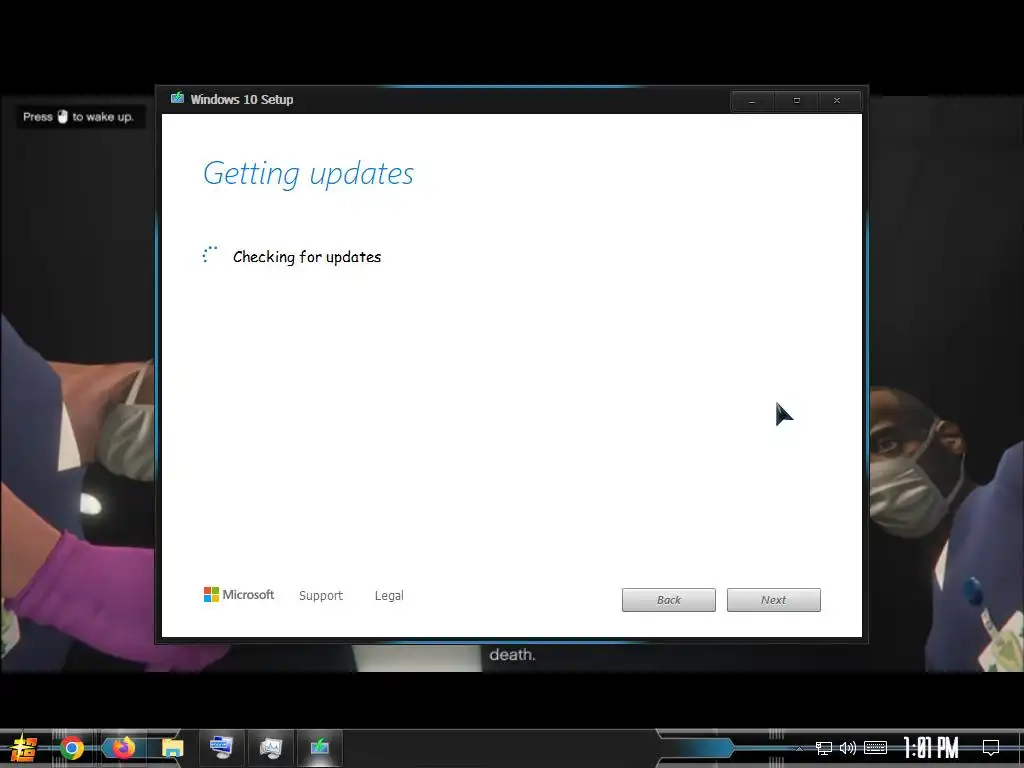The image size is (1024, 768).
Task: Open the Legal link
Action: click(x=389, y=596)
